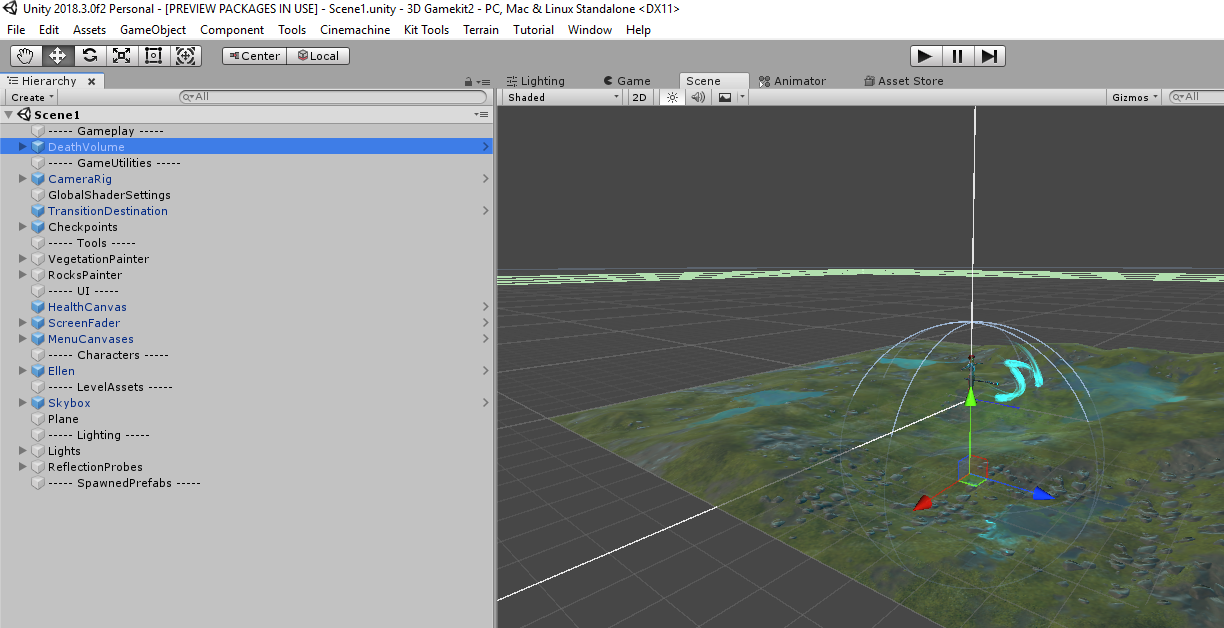The width and height of the screenshot is (1224, 628).
Task: Click the Pause button
Action: click(x=958, y=56)
